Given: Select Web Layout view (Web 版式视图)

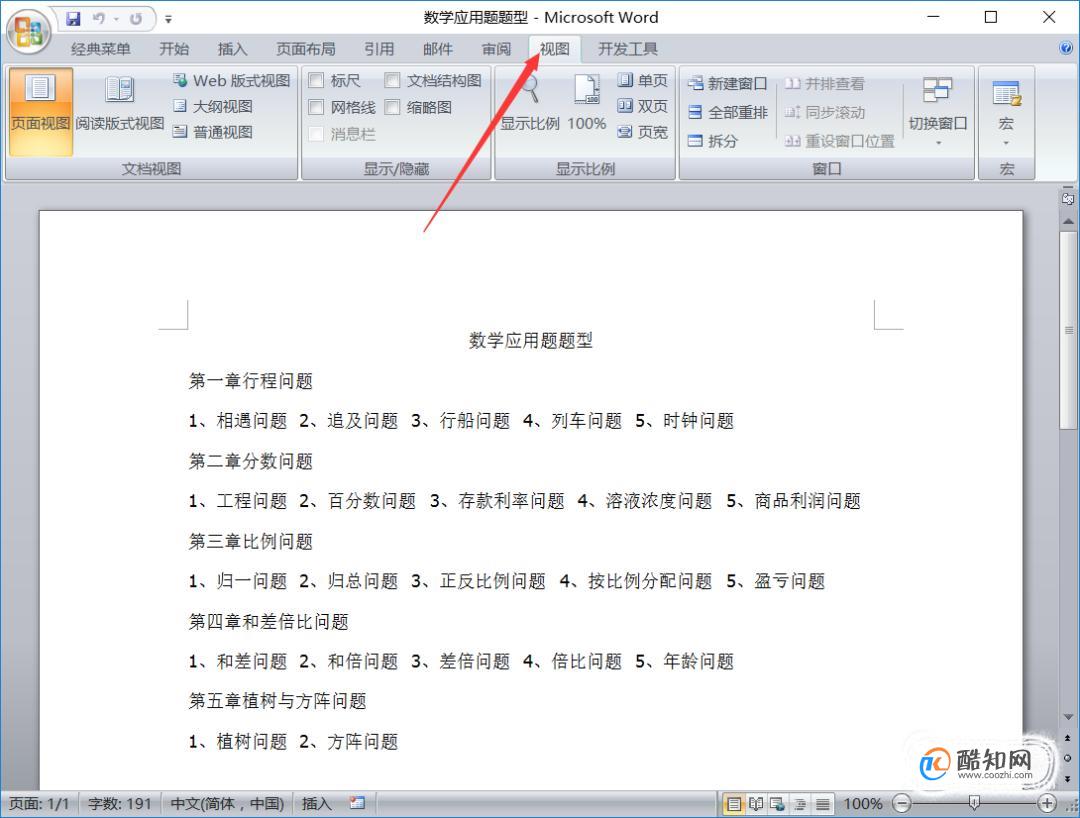Looking at the screenshot, I should point(231,81).
